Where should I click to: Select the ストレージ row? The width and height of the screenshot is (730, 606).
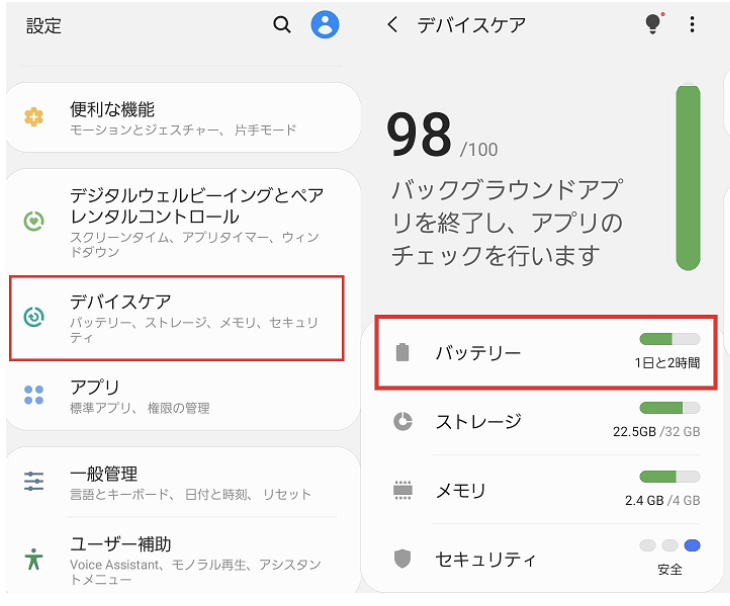tap(546, 421)
